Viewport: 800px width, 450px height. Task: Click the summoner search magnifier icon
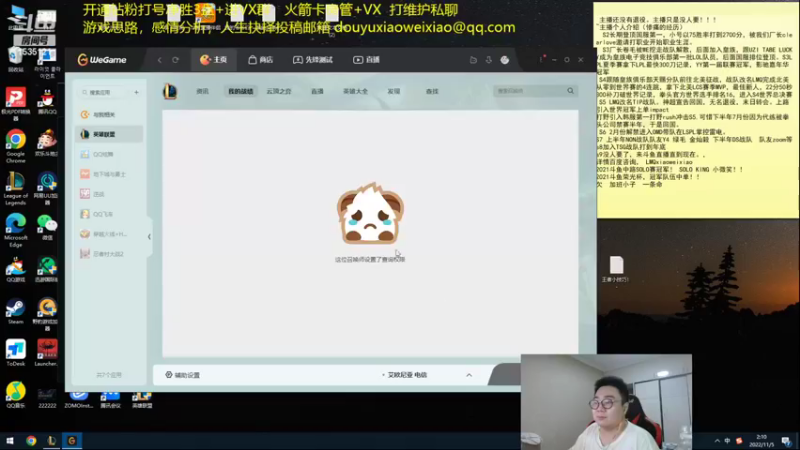pyautogui.click(x=570, y=91)
